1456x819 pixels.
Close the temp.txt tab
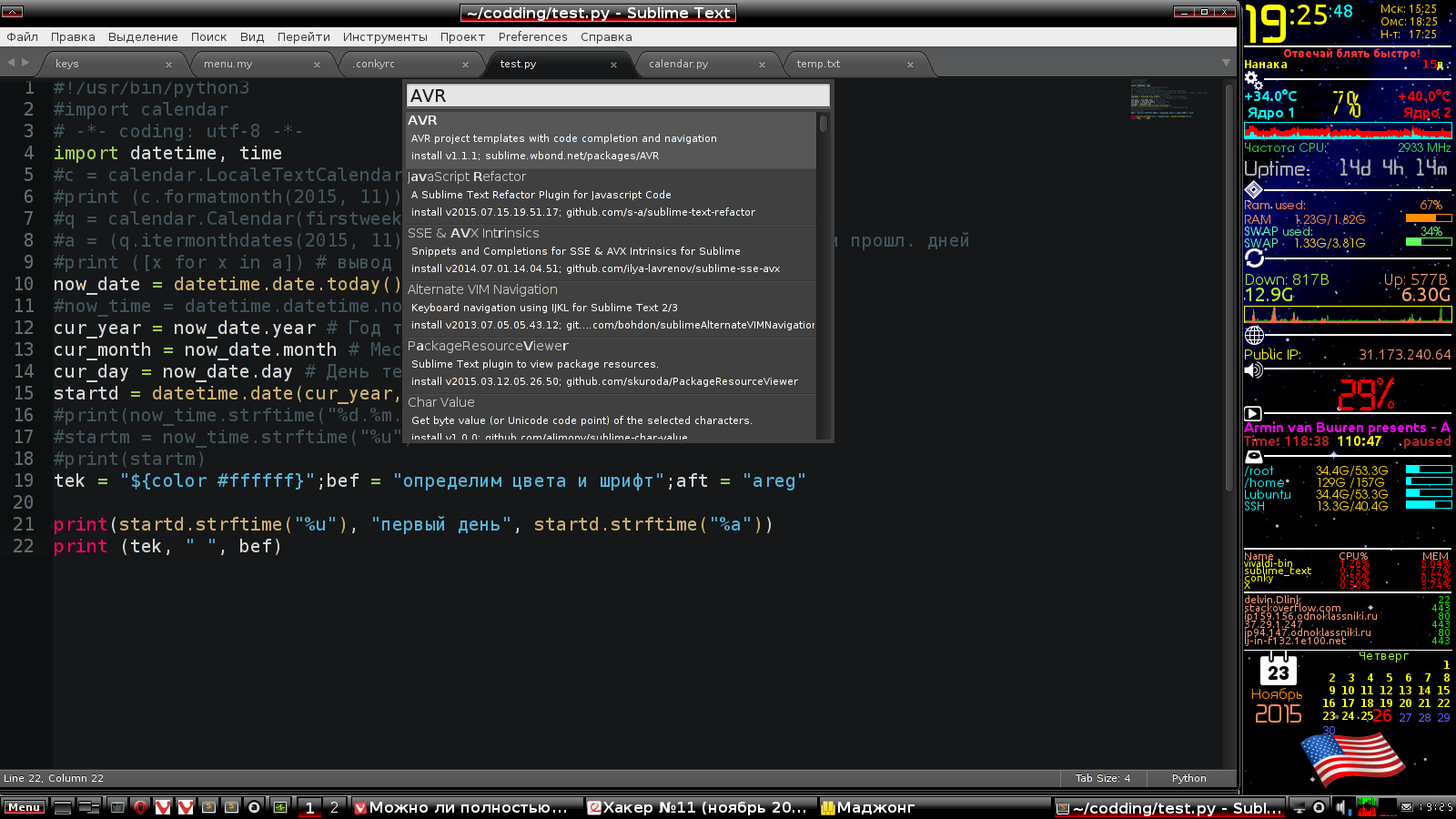(910, 65)
